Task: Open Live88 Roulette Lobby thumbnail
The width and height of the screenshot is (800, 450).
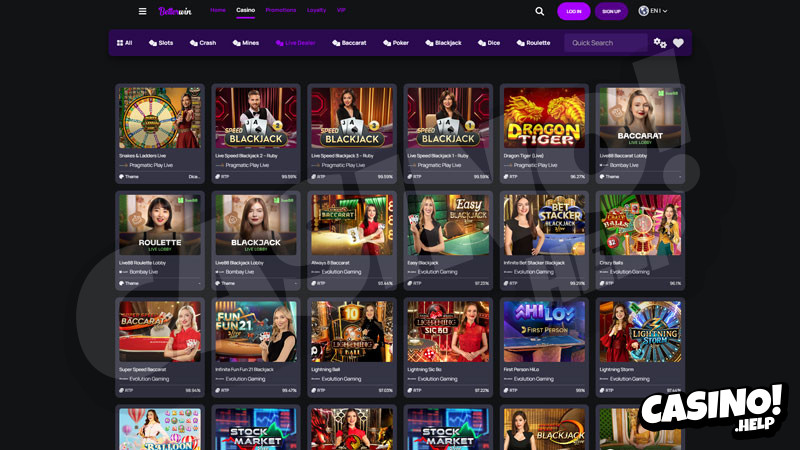Action: 160,224
